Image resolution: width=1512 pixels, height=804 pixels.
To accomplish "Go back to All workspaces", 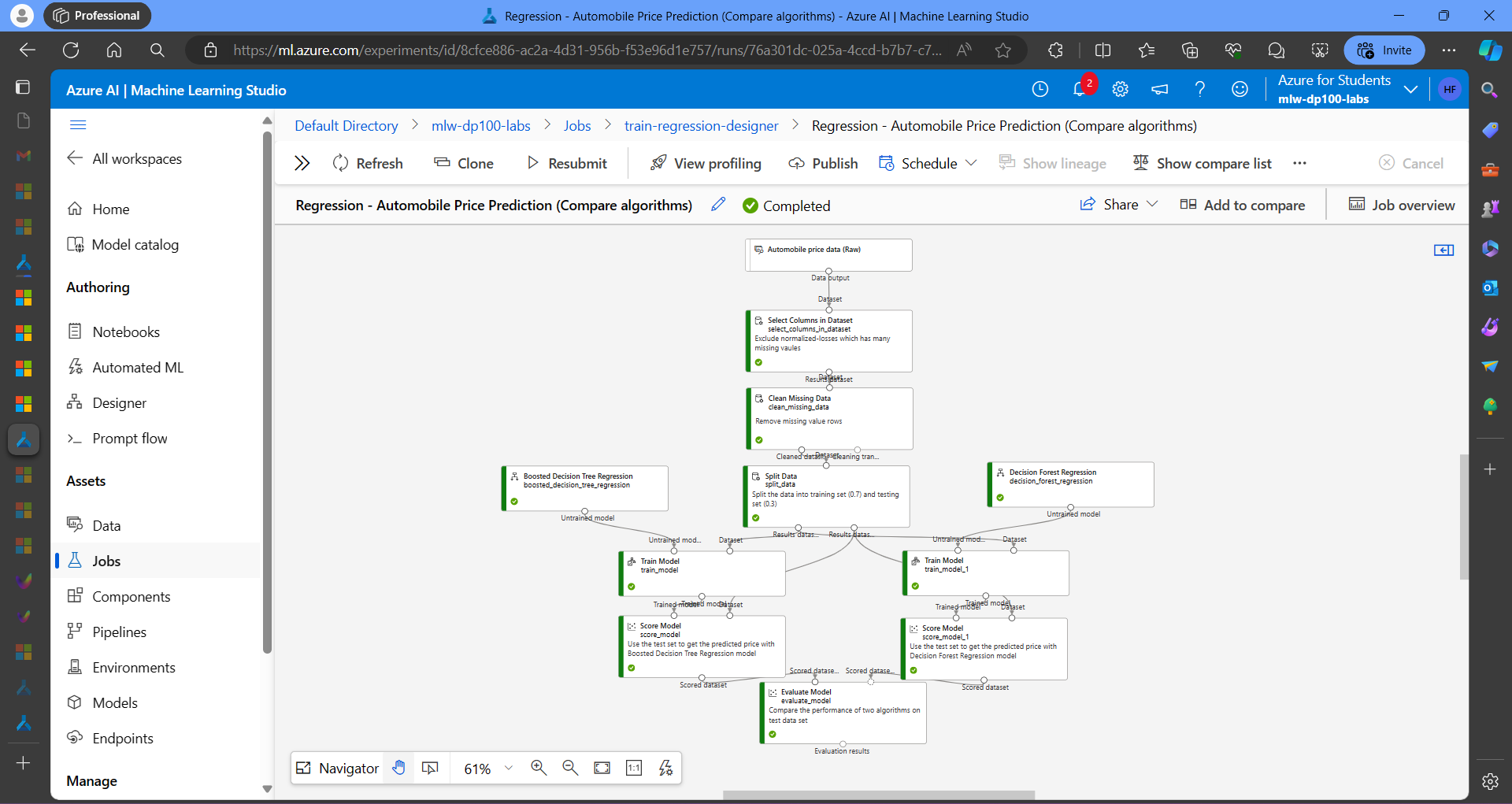I will pos(124,158).
